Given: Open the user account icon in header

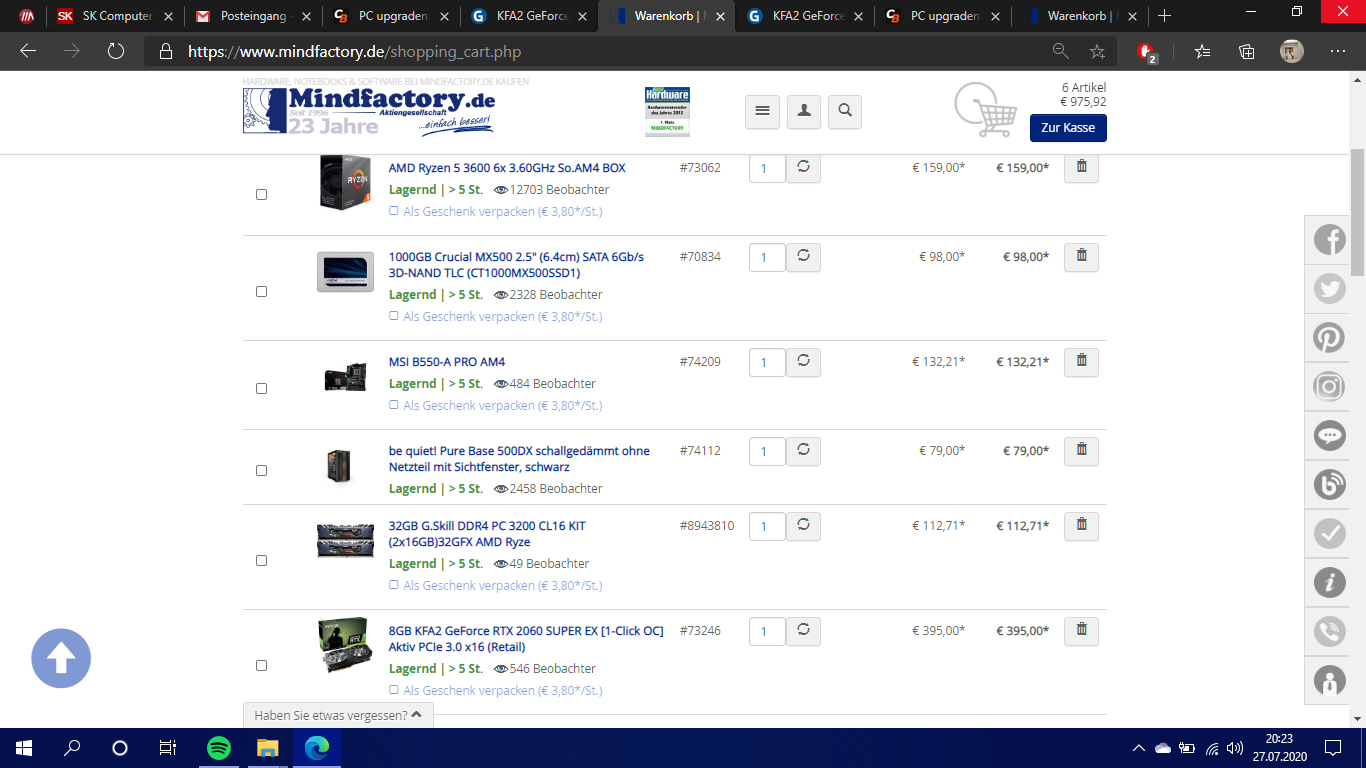Looking at the screenshot, I should 803,112.
